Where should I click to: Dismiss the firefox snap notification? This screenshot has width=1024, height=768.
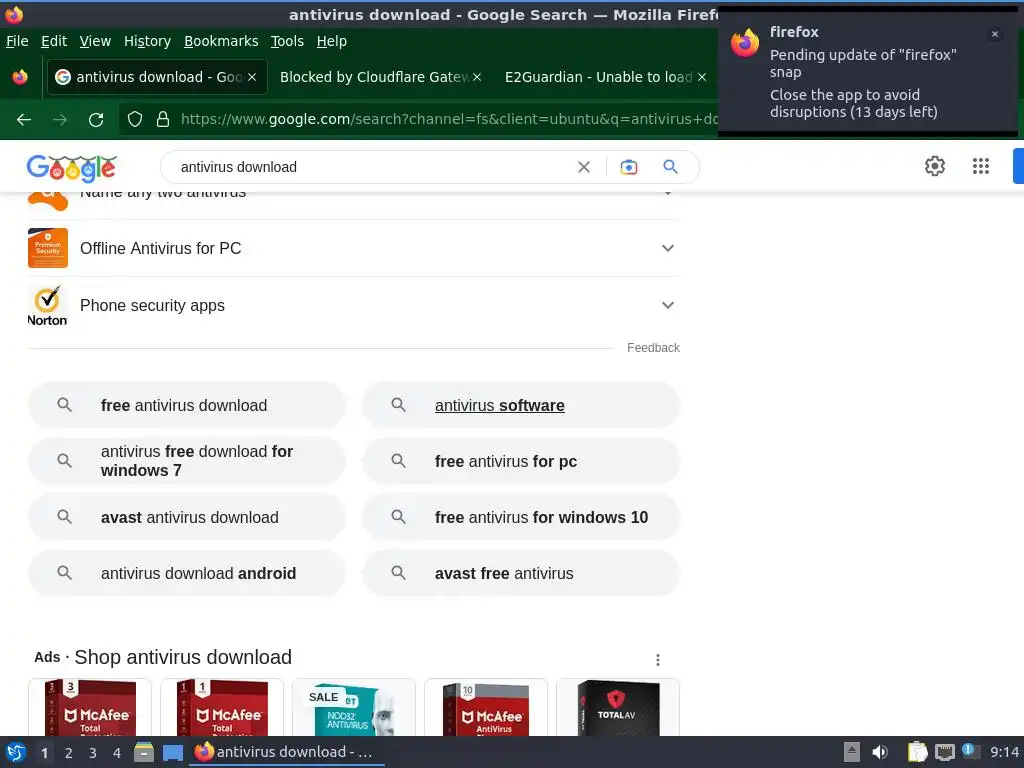pos(995,34)
